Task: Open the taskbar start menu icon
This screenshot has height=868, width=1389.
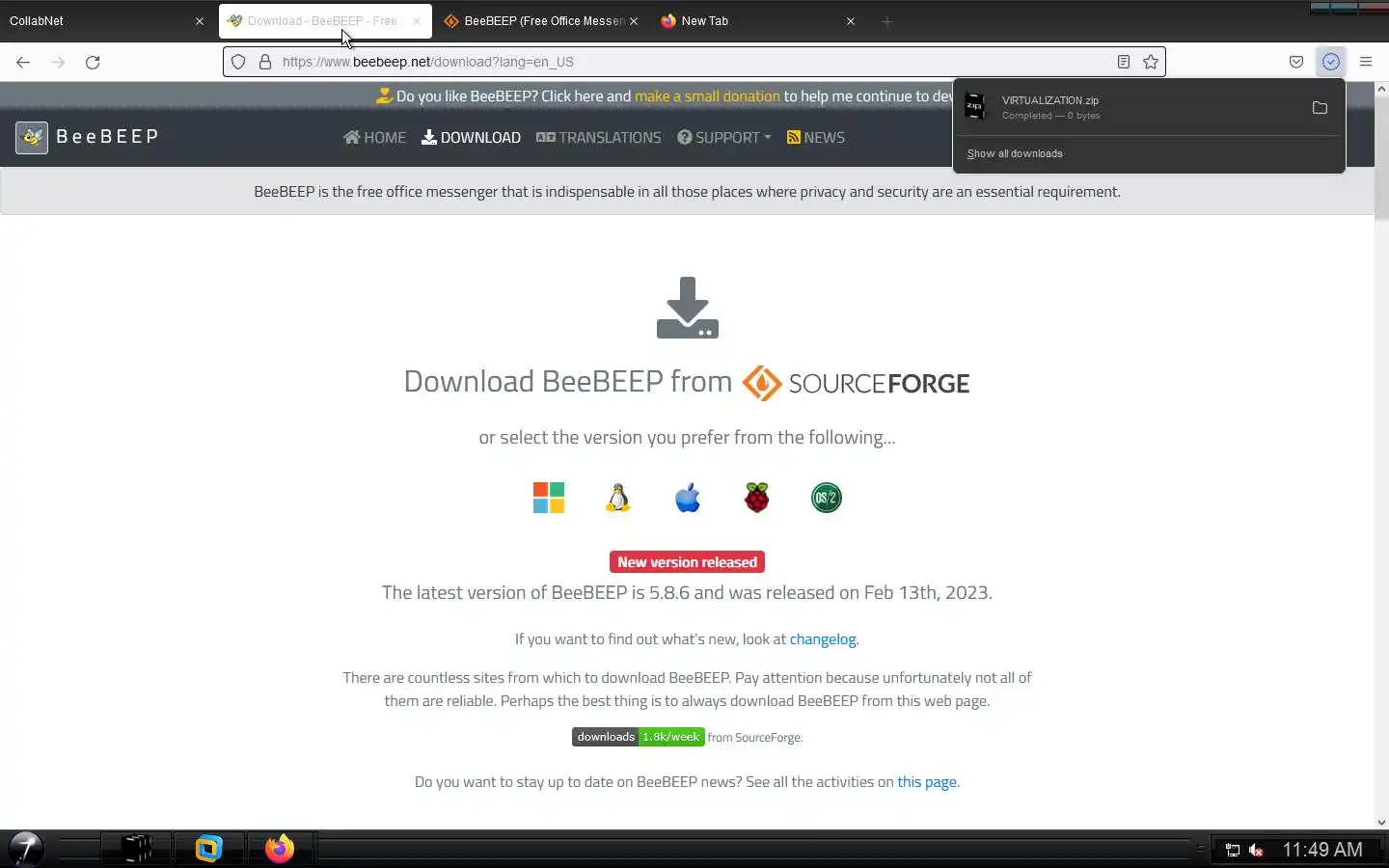Action: [x=25, y=849]
